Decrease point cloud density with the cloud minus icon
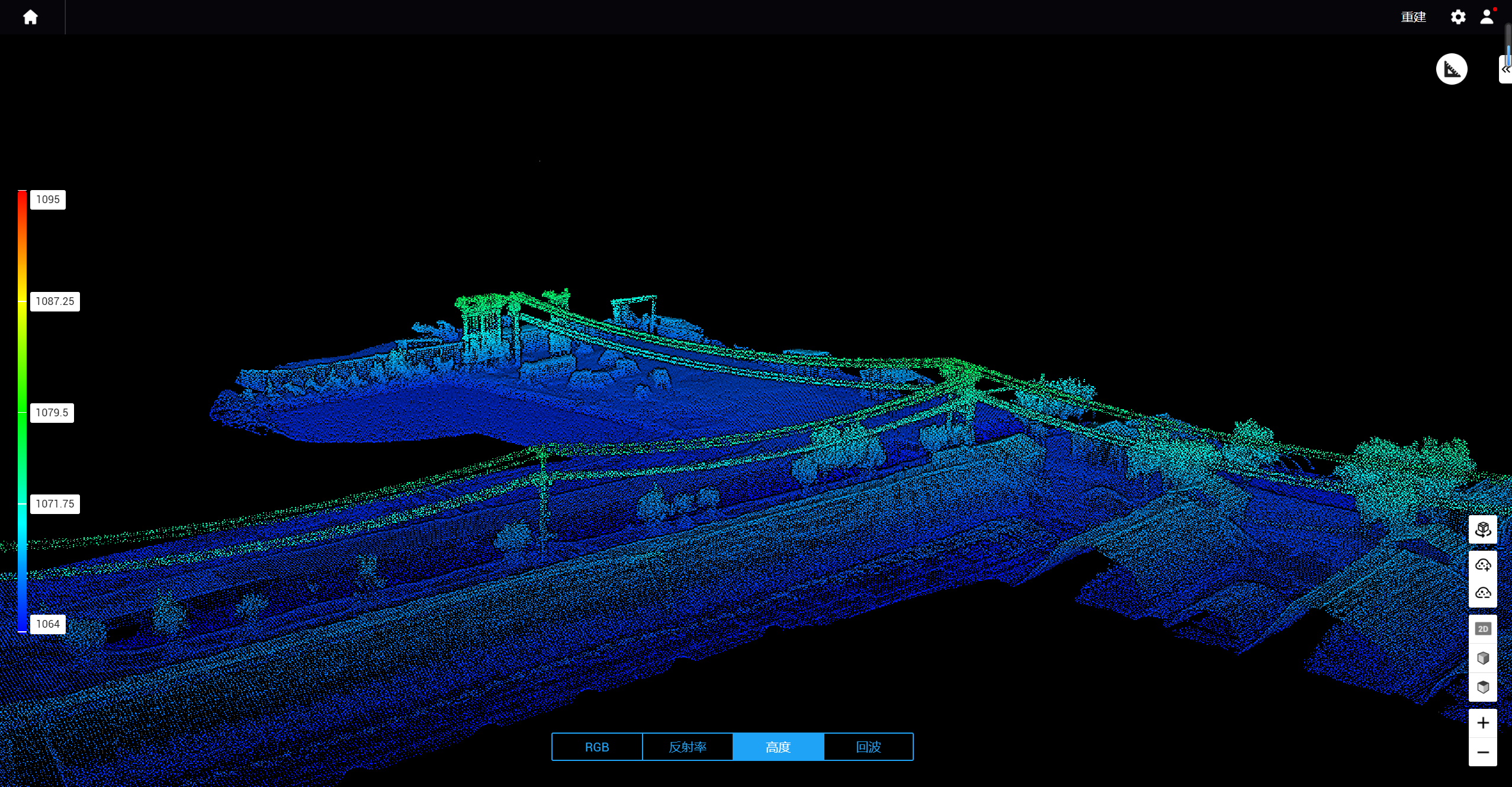The width and height of the screenshot is (1512, 787). 1482,593
